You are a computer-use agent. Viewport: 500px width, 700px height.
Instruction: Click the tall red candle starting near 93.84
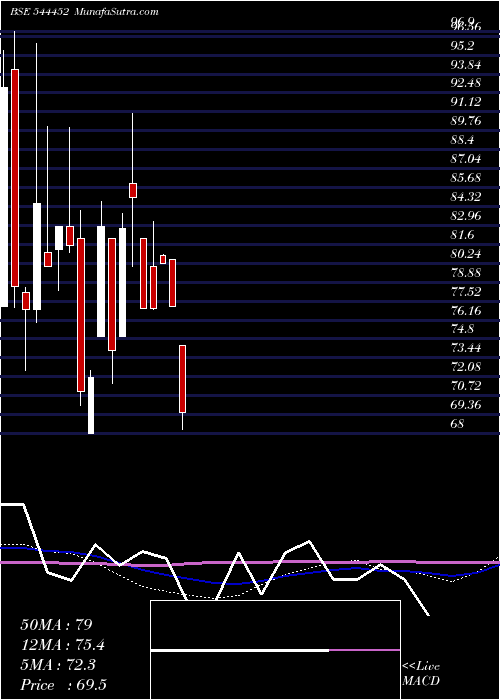(15, 178)
